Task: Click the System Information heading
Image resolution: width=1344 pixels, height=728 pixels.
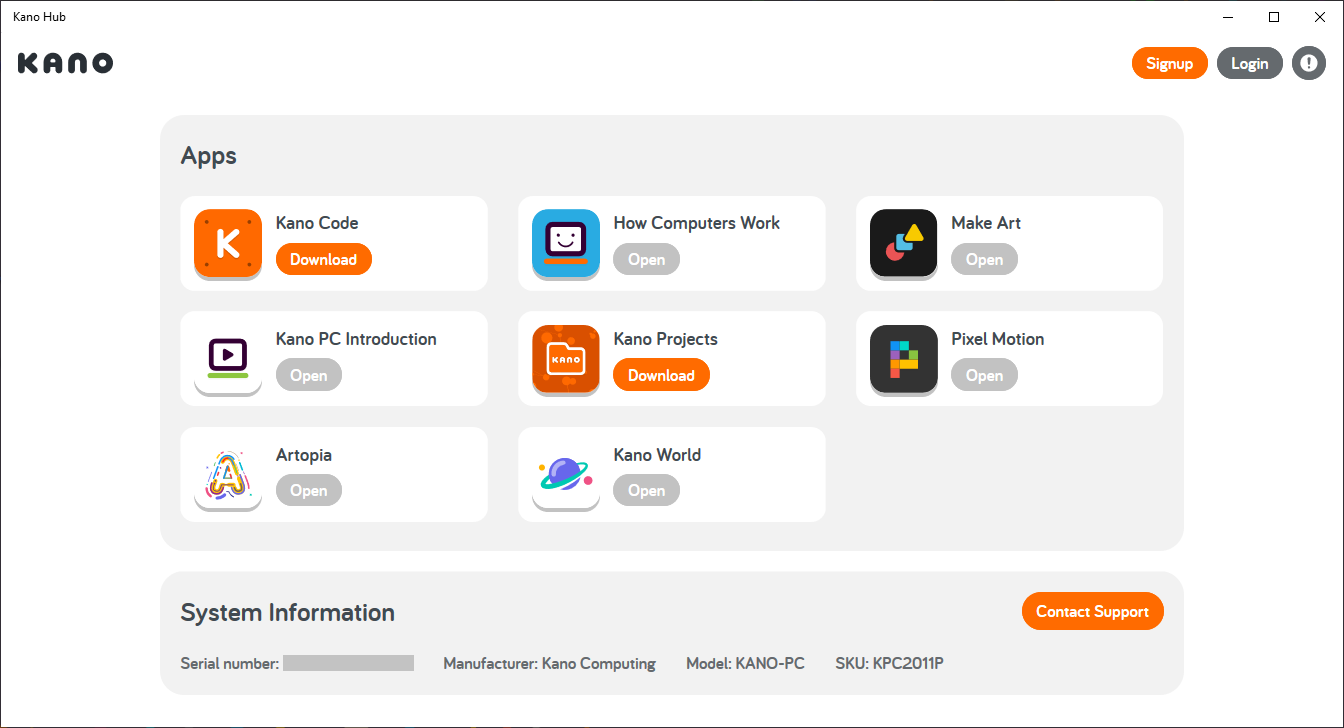Action: (288, 612)
